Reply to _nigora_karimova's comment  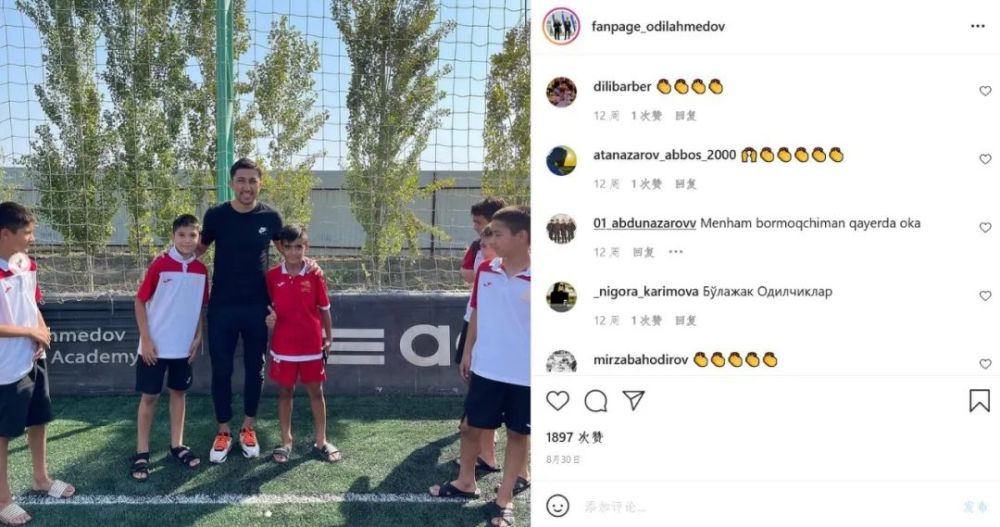686,321
